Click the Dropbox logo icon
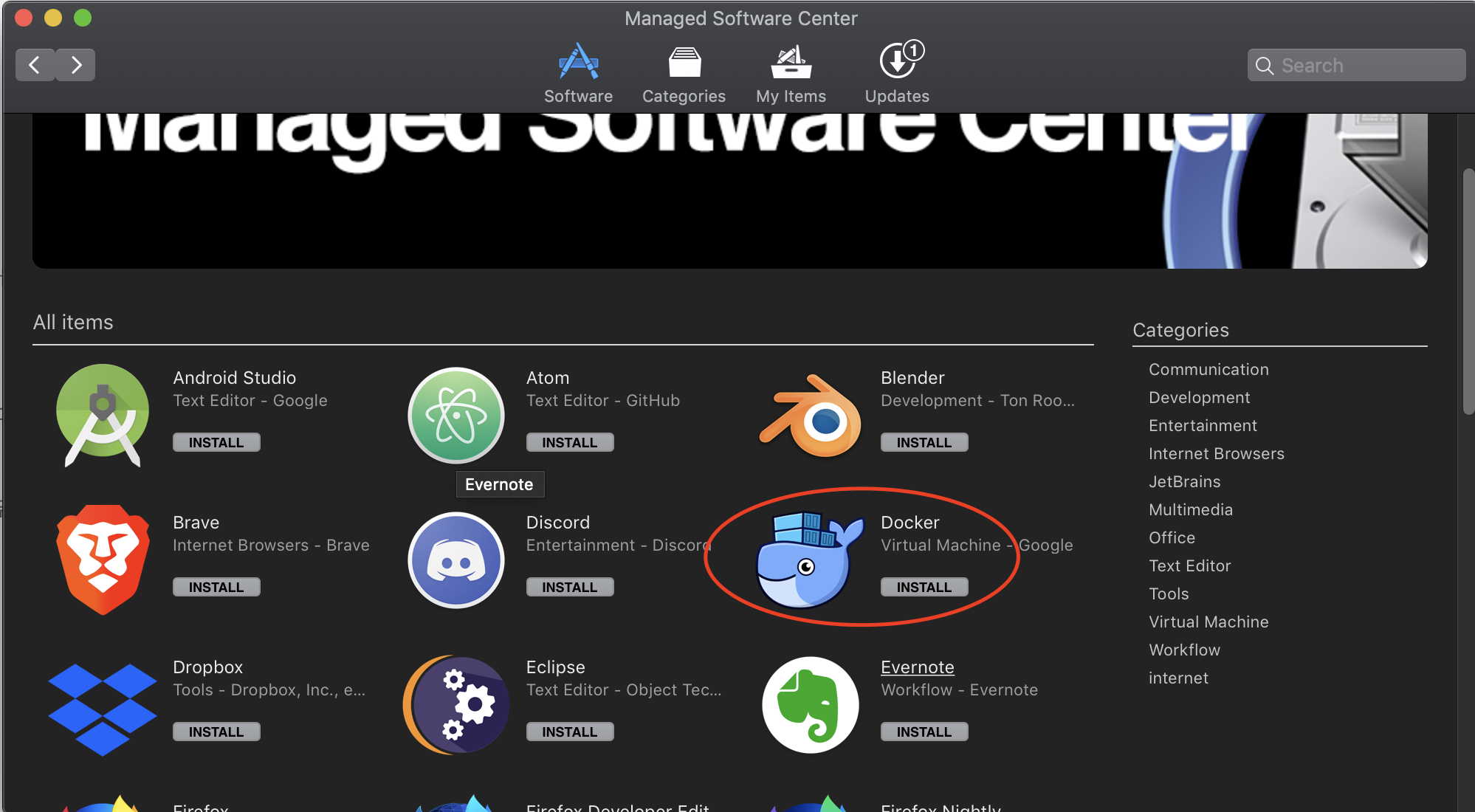This screenshot has width=1475, height=812. coord(103,707)
